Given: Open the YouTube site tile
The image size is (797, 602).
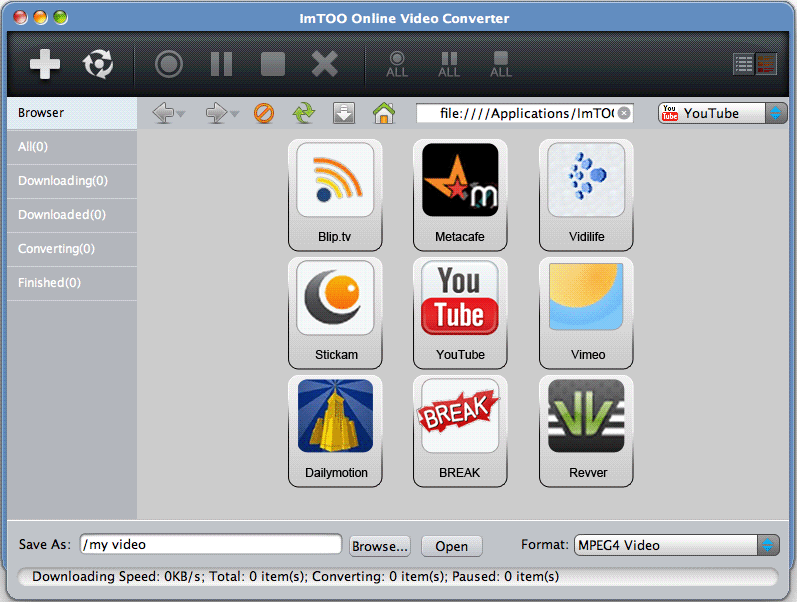Looking at the screenshot, I should [x=460, y=313].
